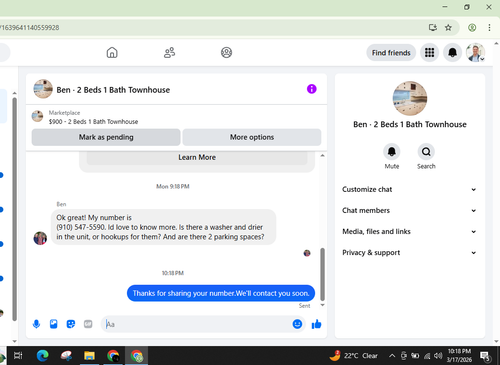Expand Chat members section
500x365 pixels.
[410, 210]
